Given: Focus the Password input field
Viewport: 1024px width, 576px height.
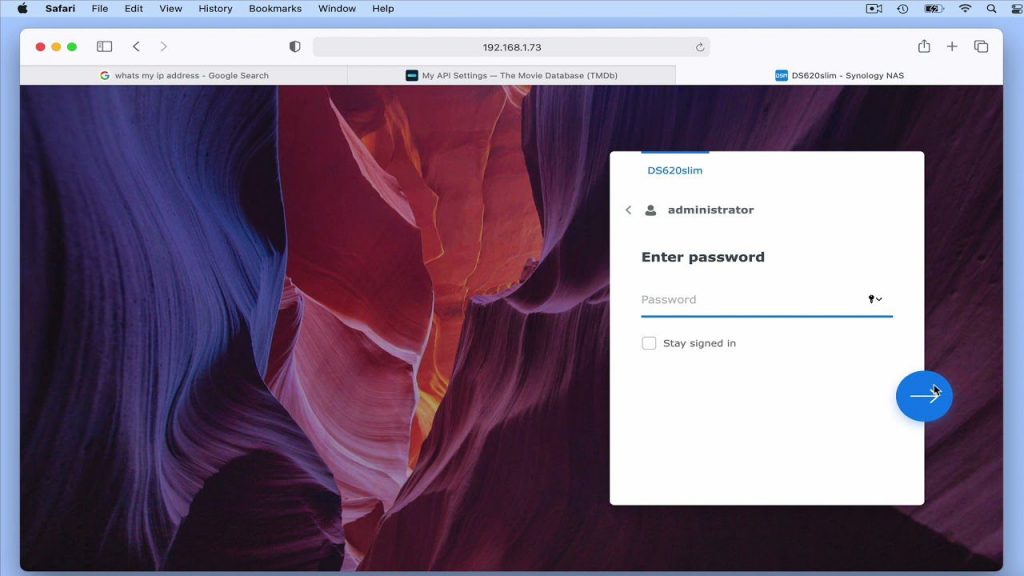Looking at the screenshot, I should pyautogui.click(x=752, y=300).
